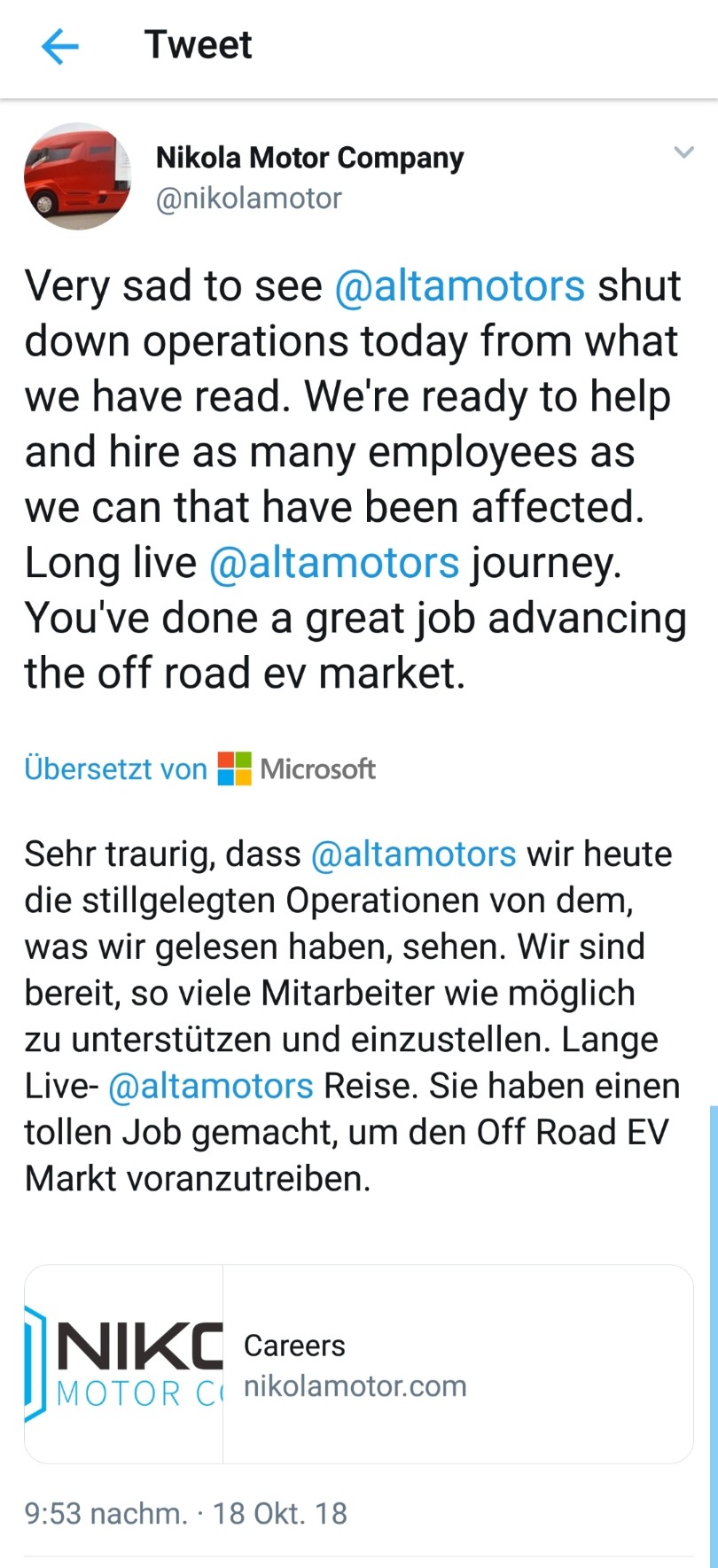Open @altamotors mention before "shut"
This screenshot has height=1568, width=718.
(x=459, y=286)
